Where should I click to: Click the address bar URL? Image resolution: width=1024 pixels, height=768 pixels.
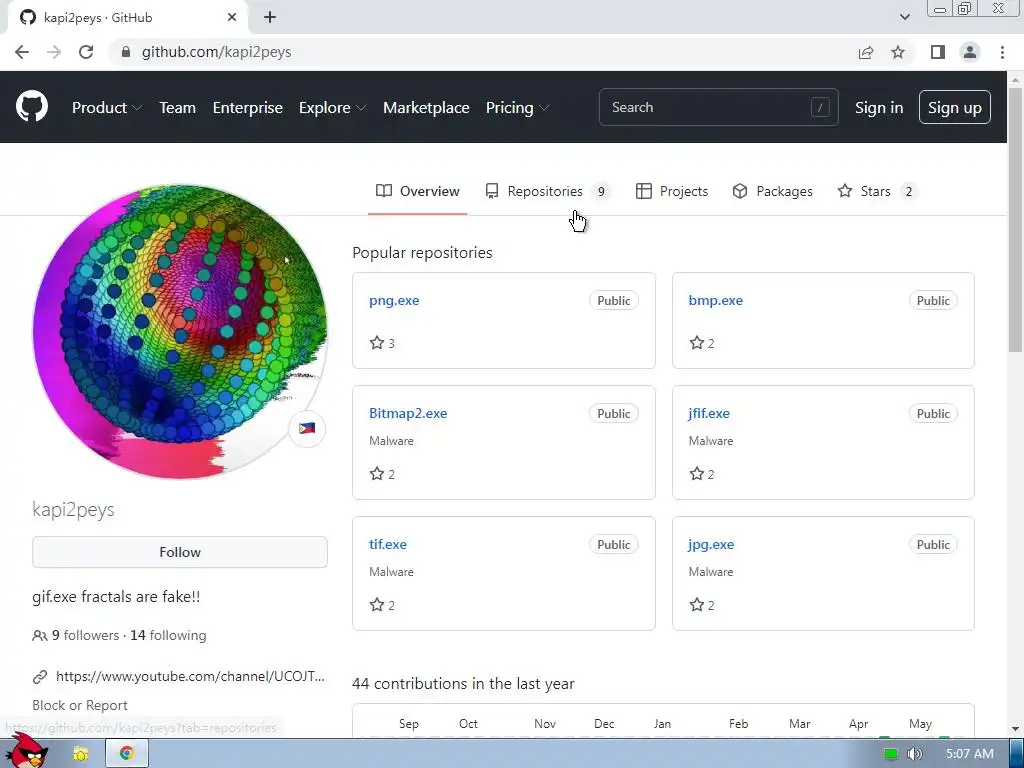click(x=216, y=52)
